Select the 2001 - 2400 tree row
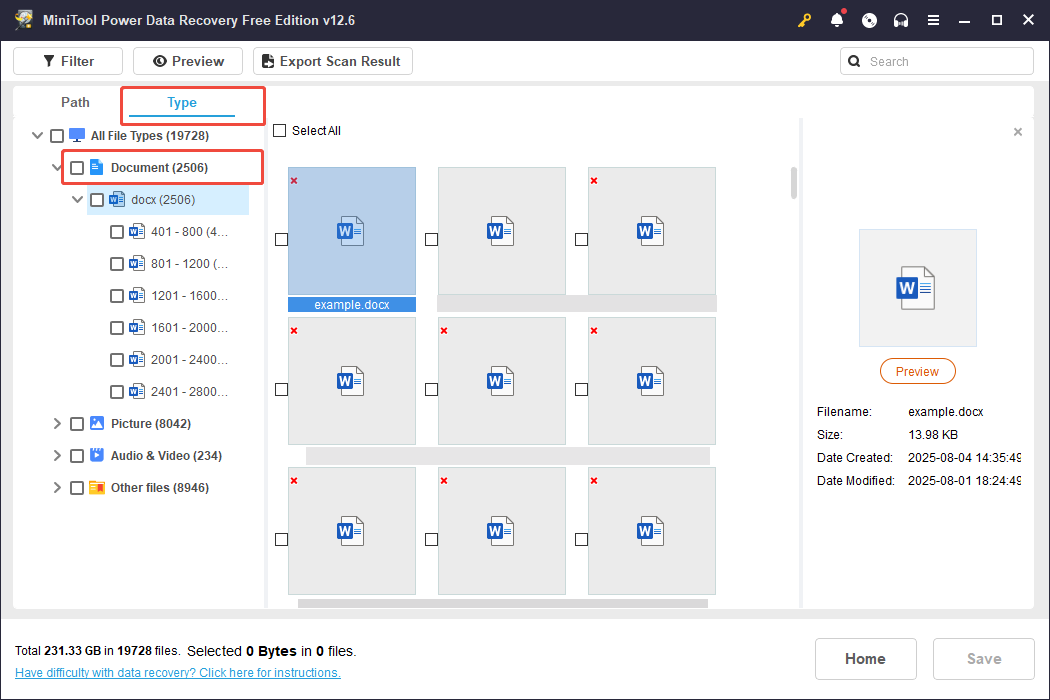Image resolution: width=1050 pixels, height=700 pixels. click(169, 360)
